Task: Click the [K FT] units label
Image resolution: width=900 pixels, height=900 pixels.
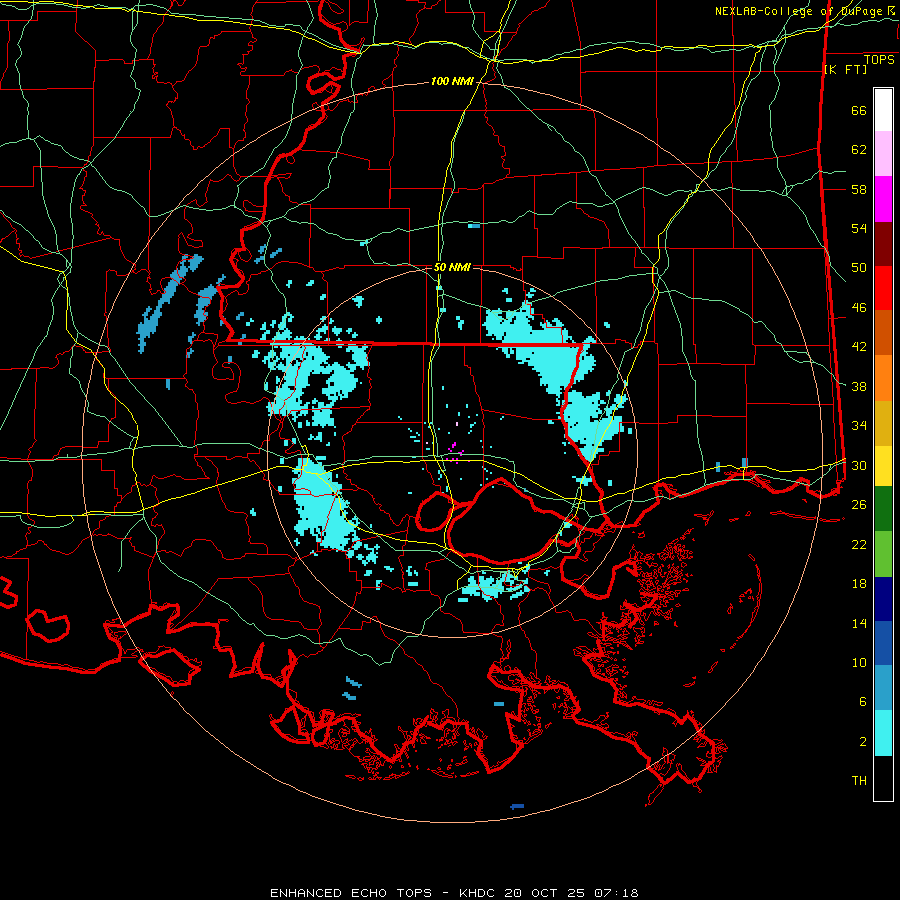Action: click(845, 70)
